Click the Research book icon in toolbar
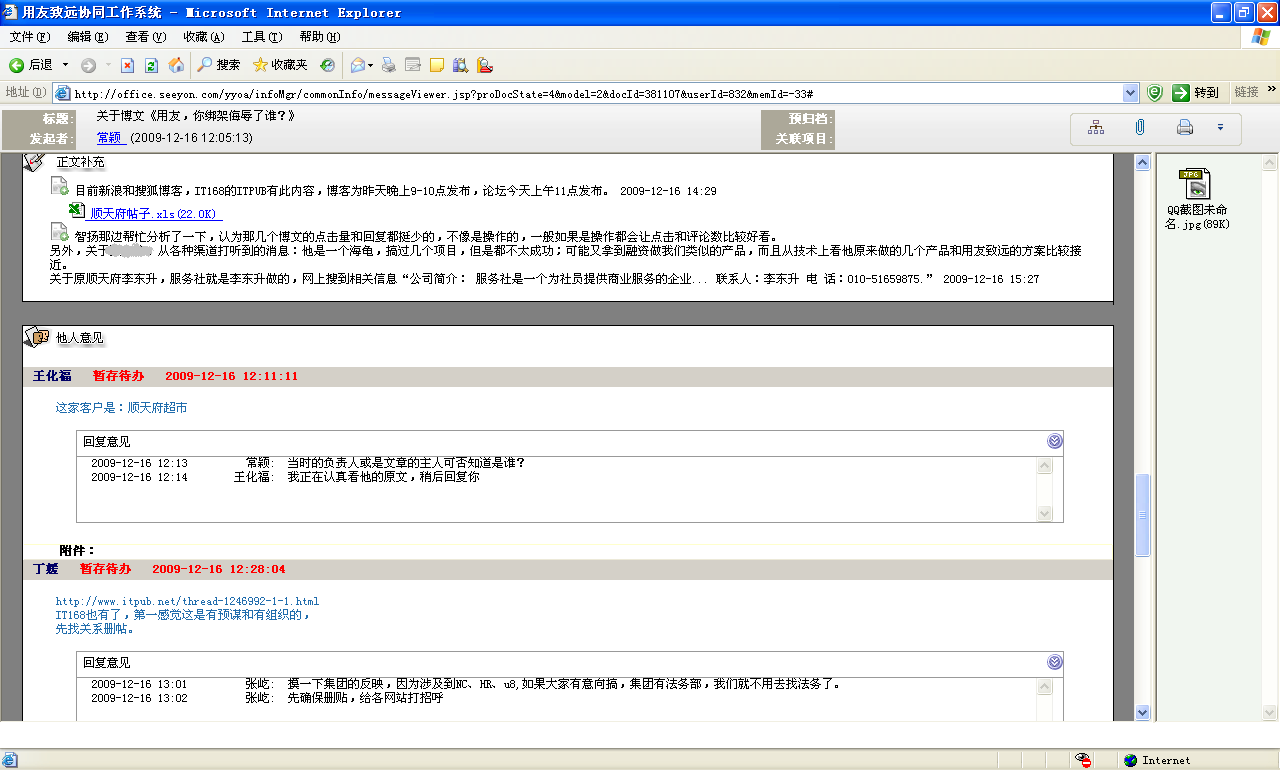 [x=461, y=65]
